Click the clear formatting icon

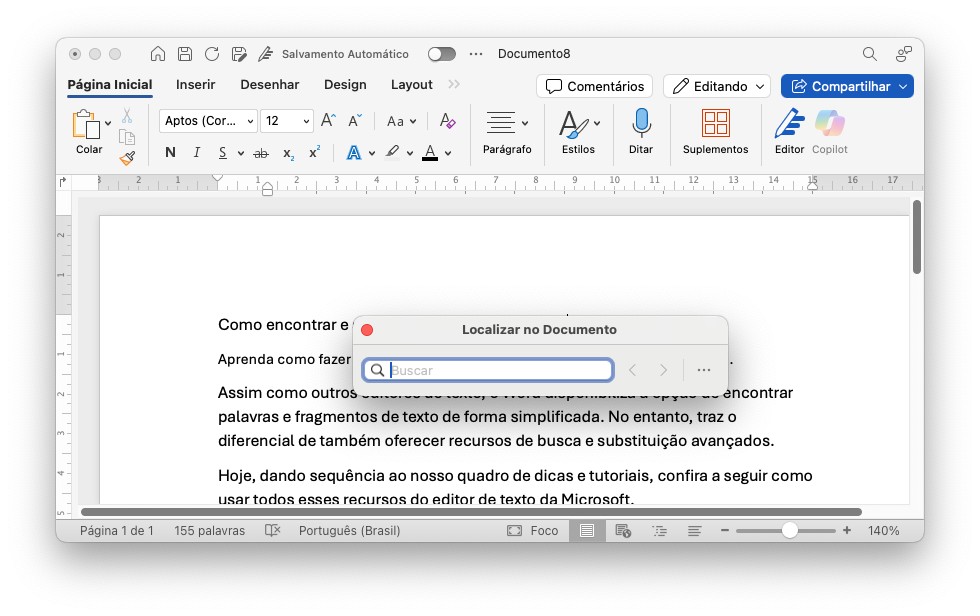coord(447,121)
